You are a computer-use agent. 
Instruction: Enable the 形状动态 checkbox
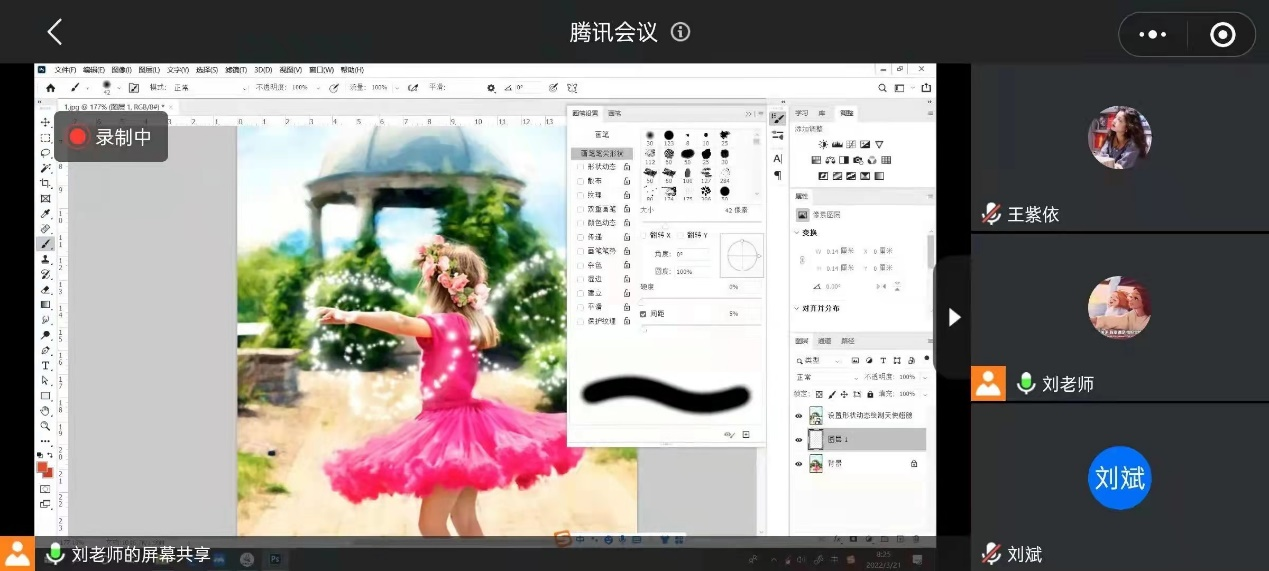click(x=581, y=167)
